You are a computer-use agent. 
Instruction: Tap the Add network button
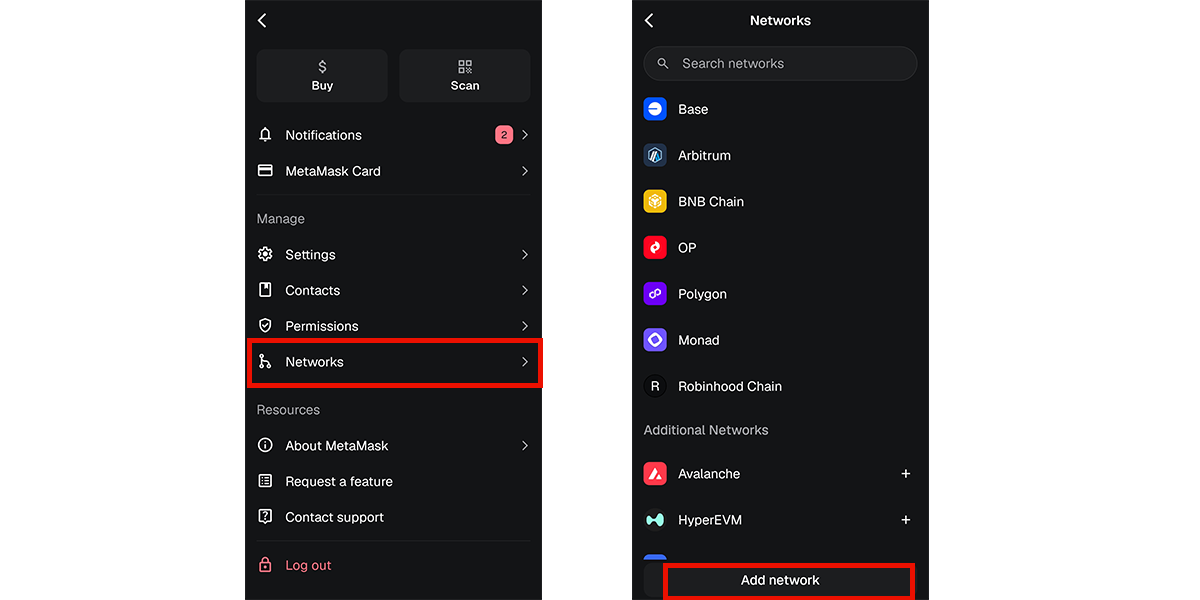tap(780, 580)
